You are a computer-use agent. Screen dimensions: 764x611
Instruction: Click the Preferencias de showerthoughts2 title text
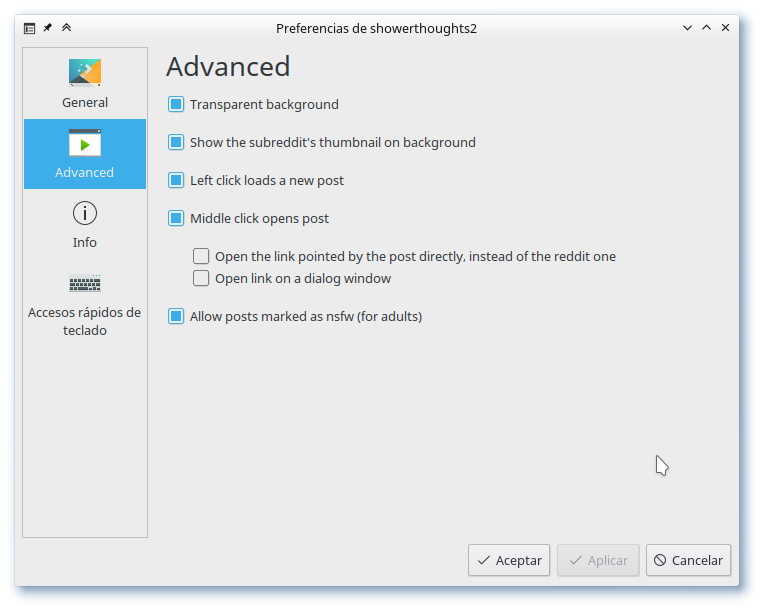(376, 28)
